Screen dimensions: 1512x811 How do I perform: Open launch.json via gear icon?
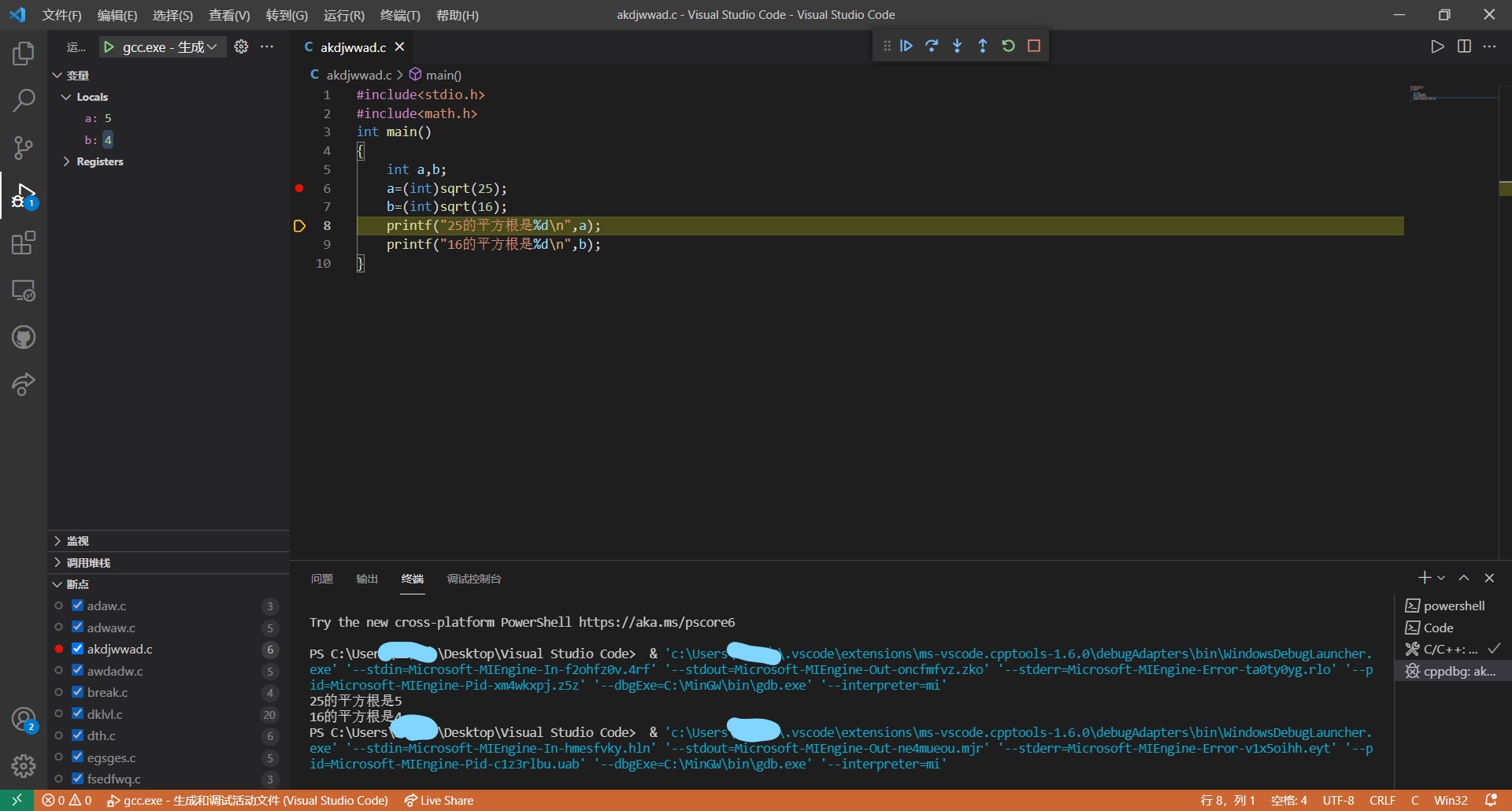click(x=241, y=46)
